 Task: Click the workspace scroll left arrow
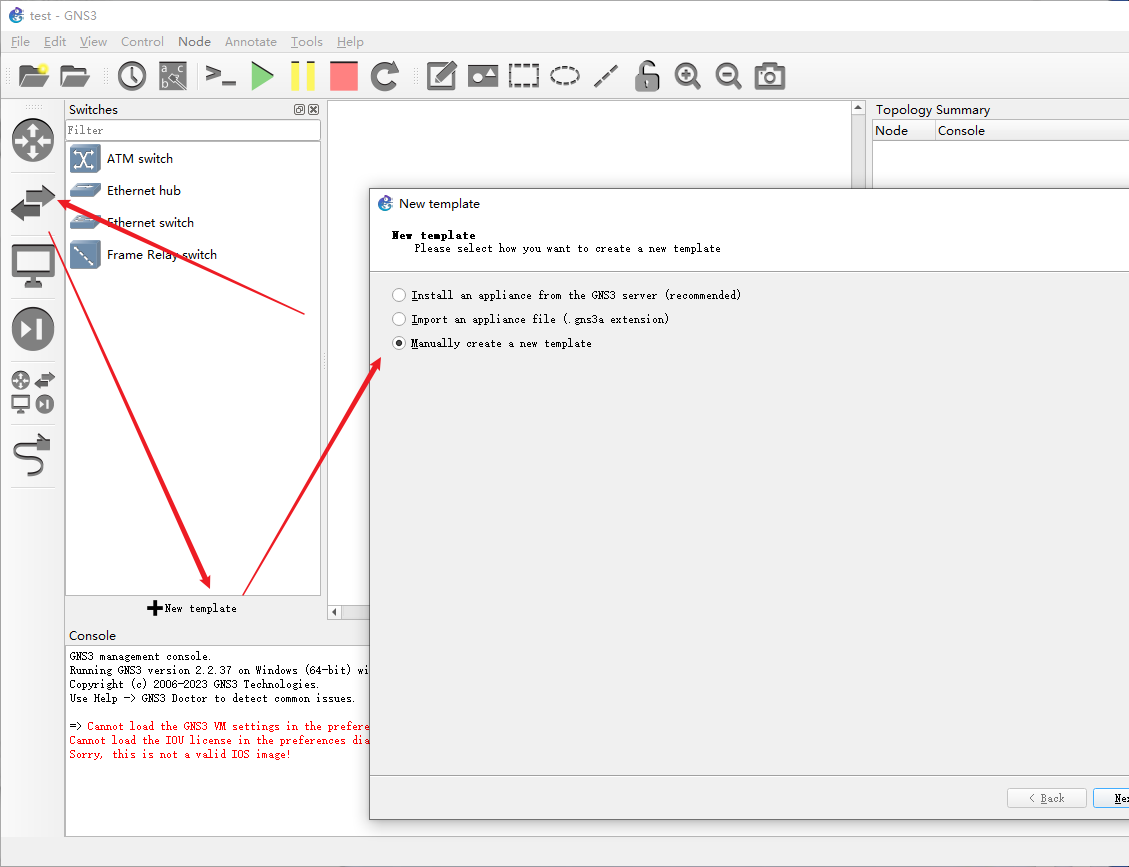click(x=335, y=612)
